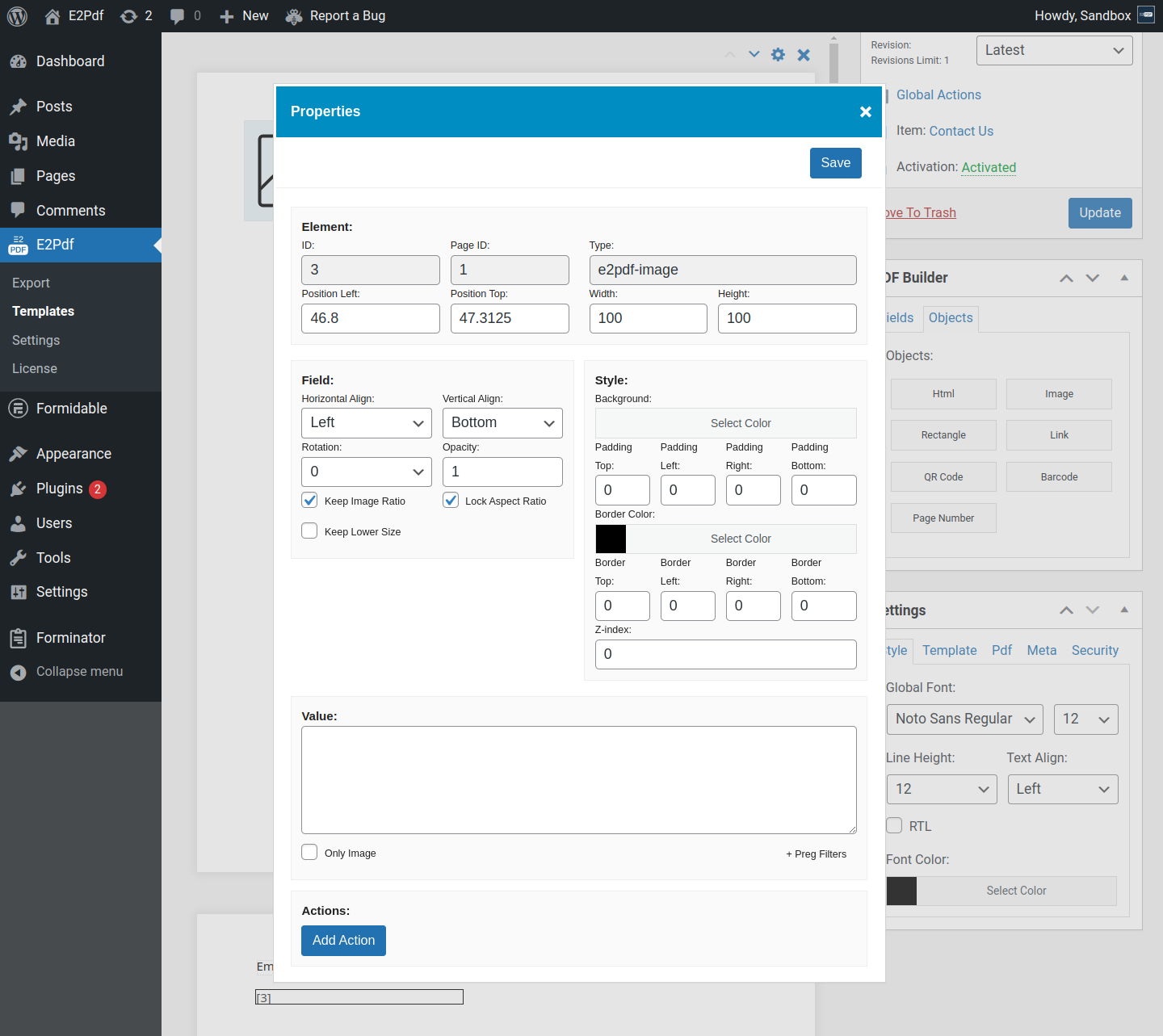1163x1036 pixels.
Task: Enable the Keep Lower Size checkbox
Action: click(x=309, y=531)
